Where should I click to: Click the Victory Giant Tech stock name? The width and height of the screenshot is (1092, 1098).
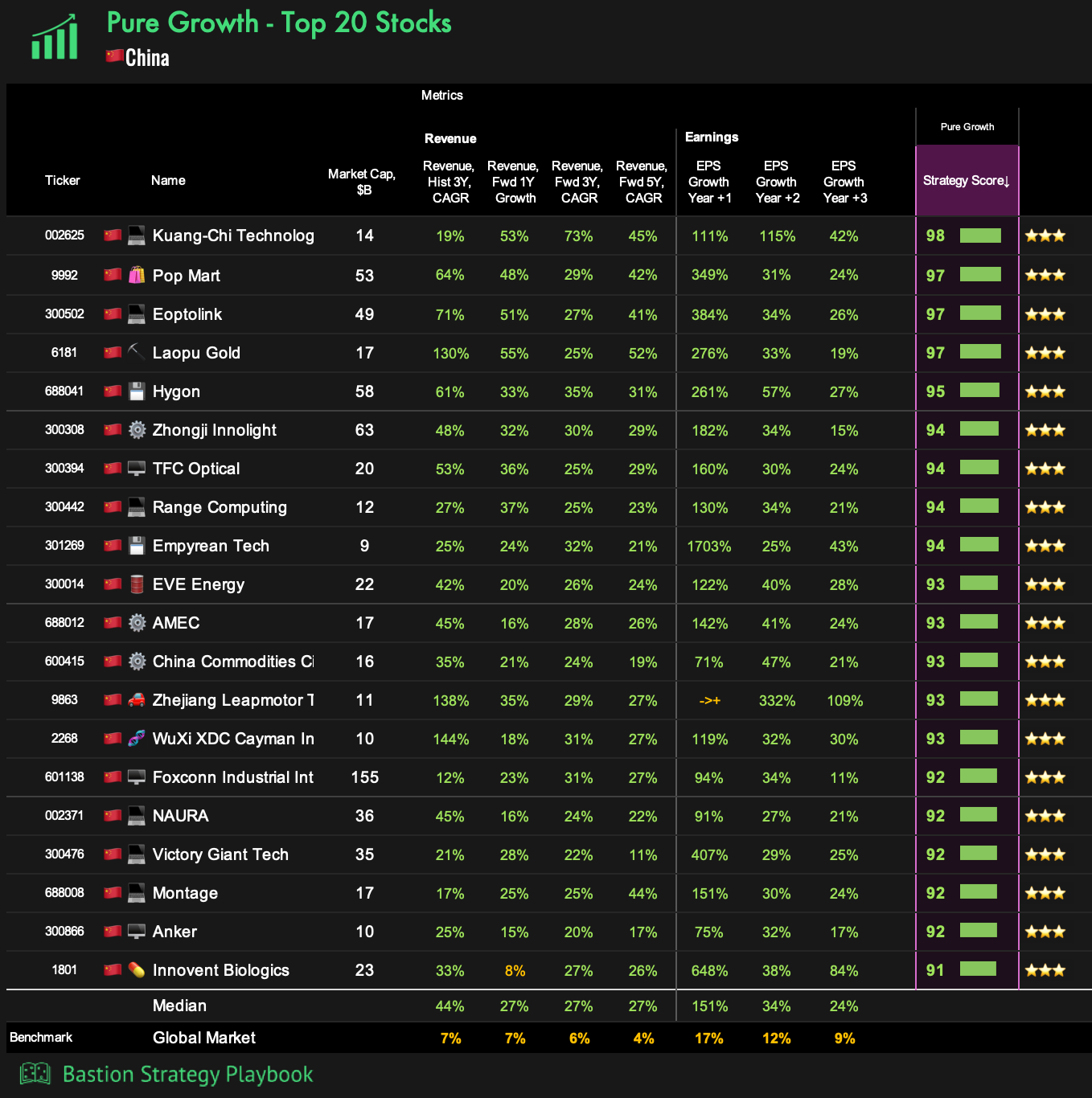(x=220, y=854)
